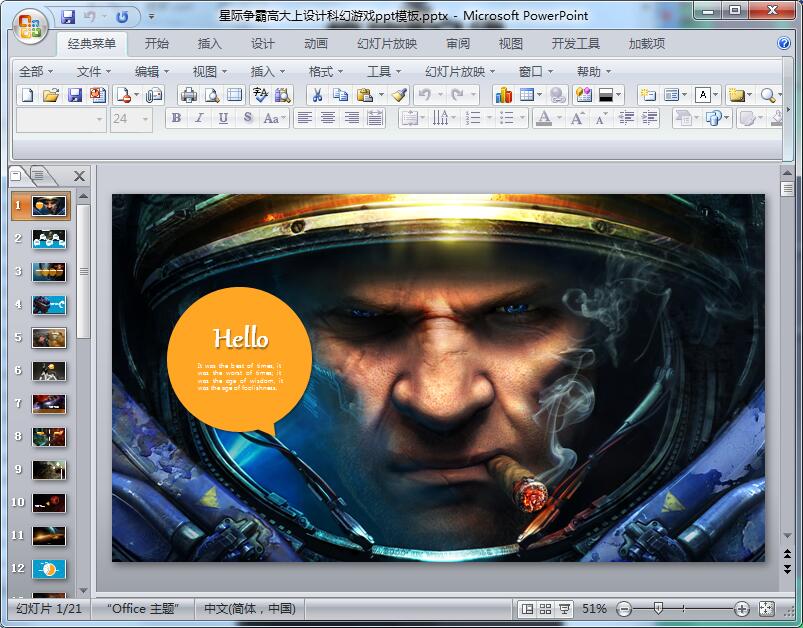Increase list indent level icon
803x628 pixels.
[x=649, y=119]
